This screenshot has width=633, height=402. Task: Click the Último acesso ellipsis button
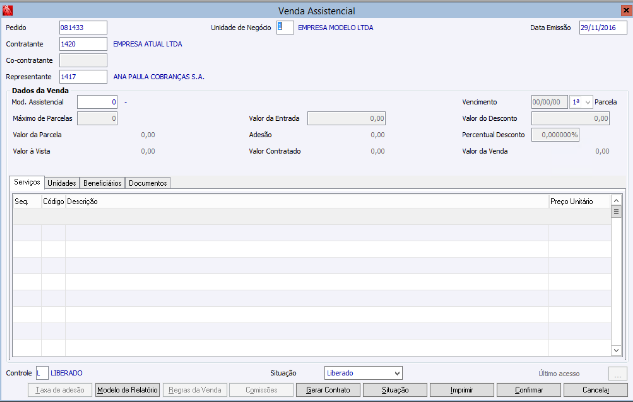618,374
